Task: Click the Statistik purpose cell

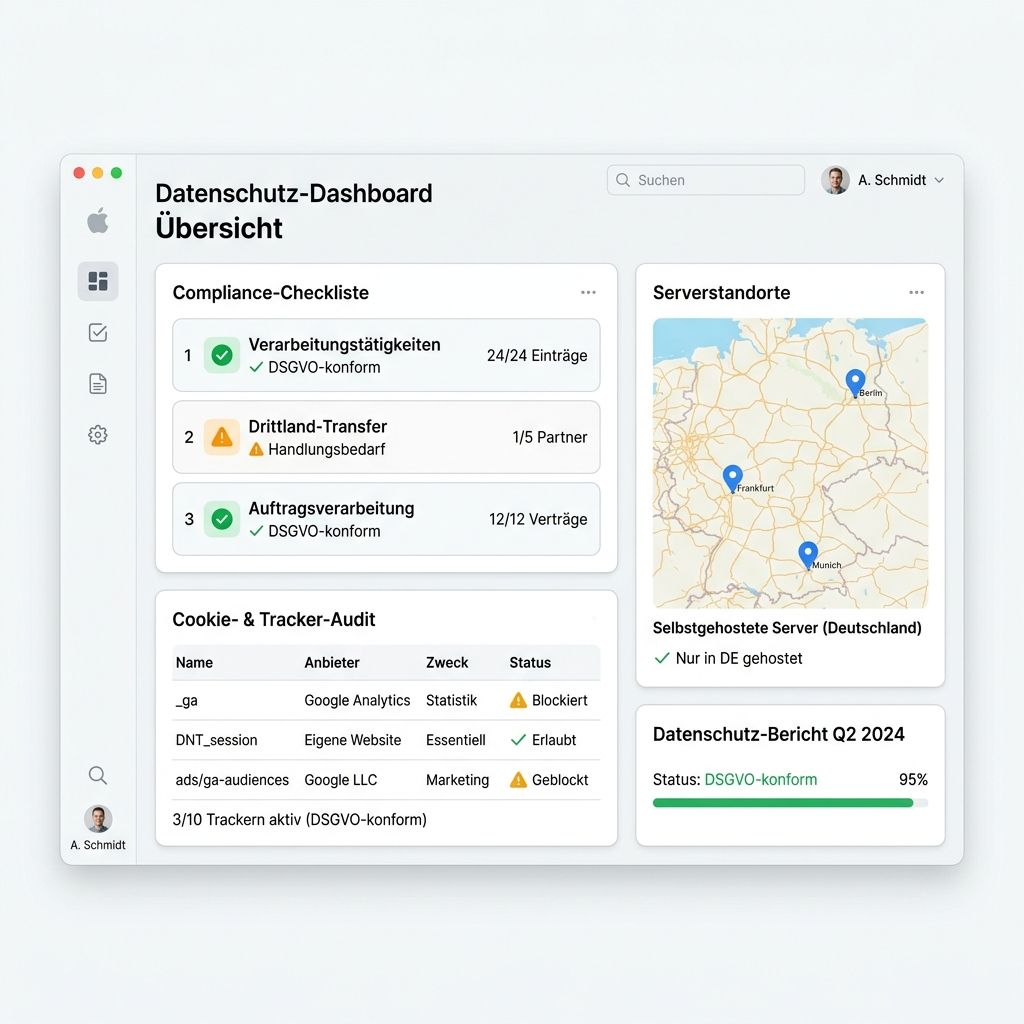Action: 451,700
